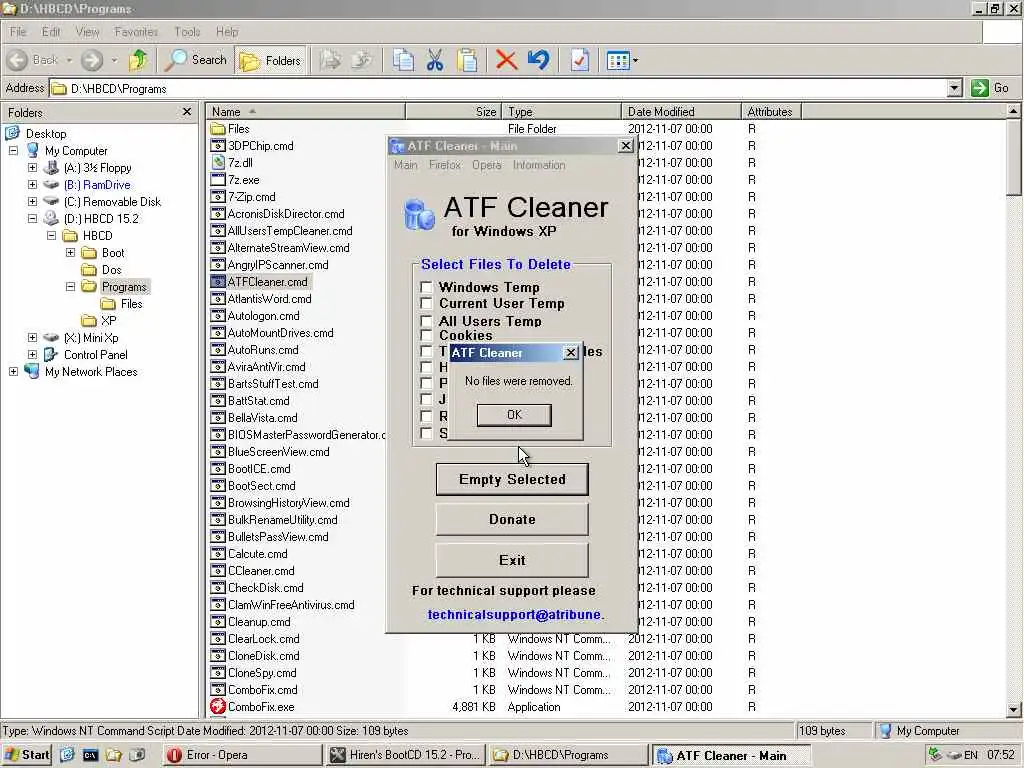The height and width of the screenshot is (768, 1024).
Task: Expand the A: 3½ Floppy tree node
Action: (32, 168)
